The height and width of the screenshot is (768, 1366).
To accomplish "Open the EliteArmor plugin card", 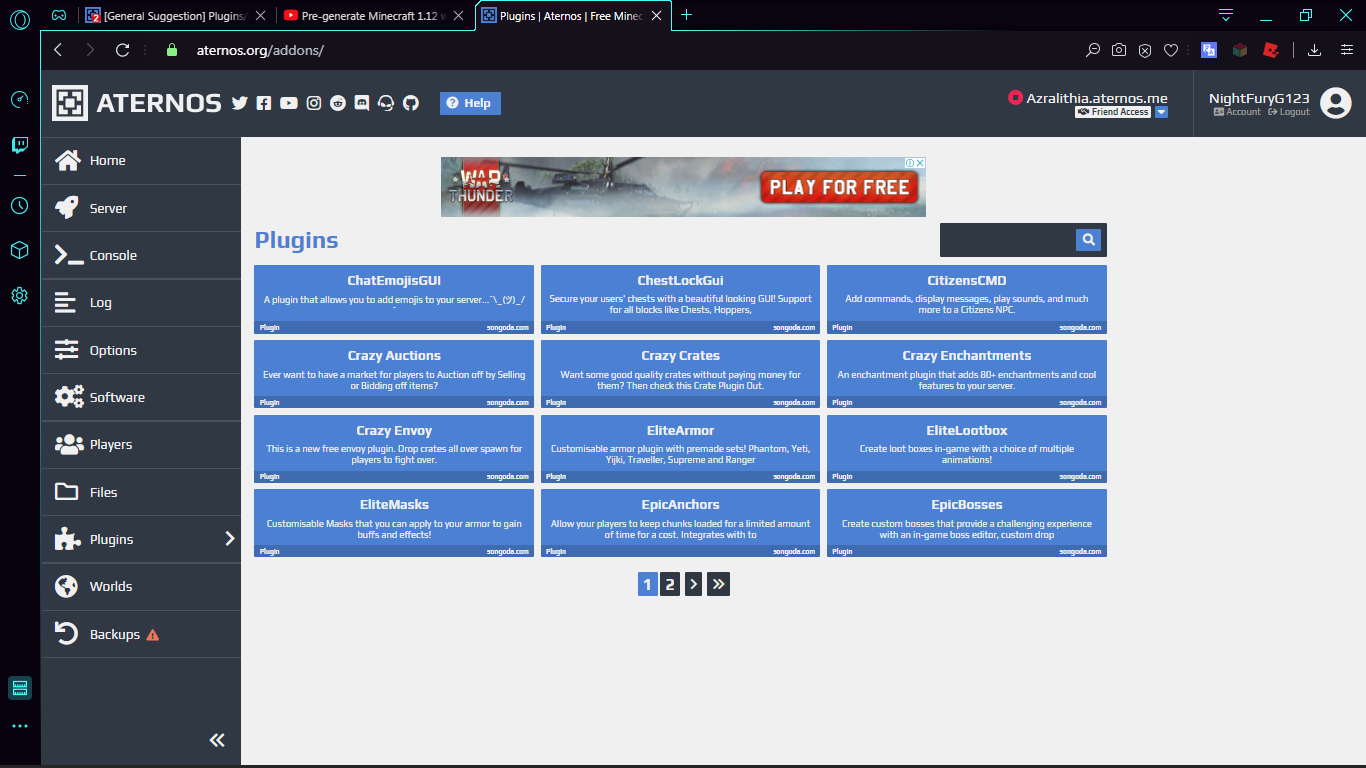I will [x=680, y=449].
